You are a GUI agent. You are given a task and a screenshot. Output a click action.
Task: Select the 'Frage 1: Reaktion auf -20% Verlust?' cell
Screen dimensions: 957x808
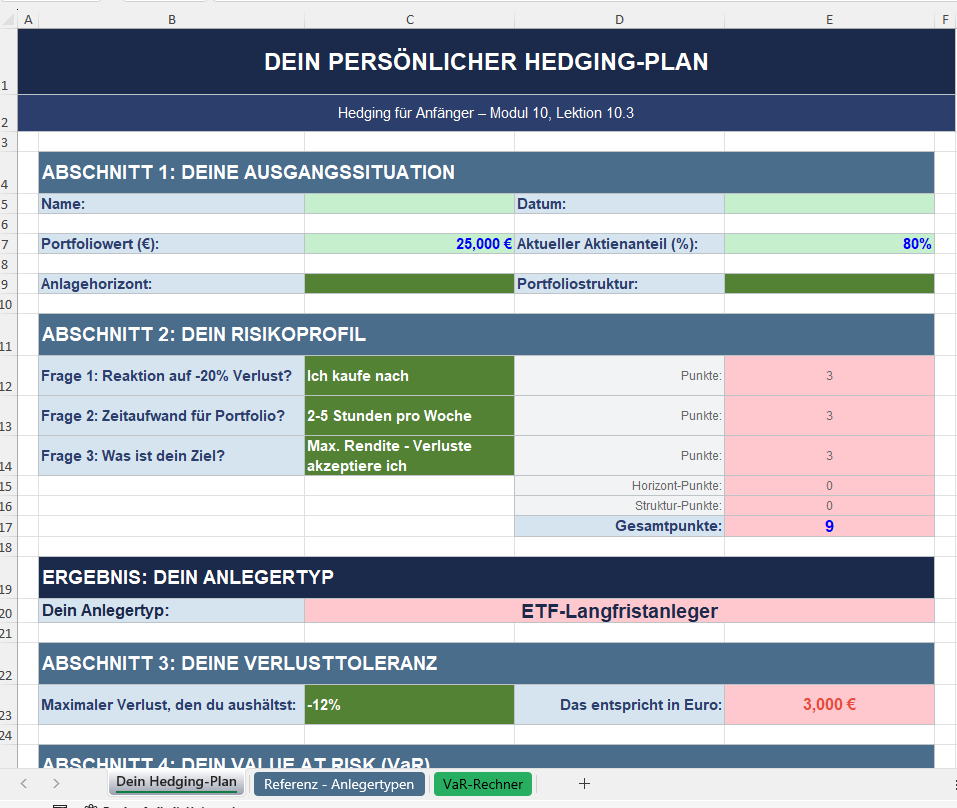(172, 376)
